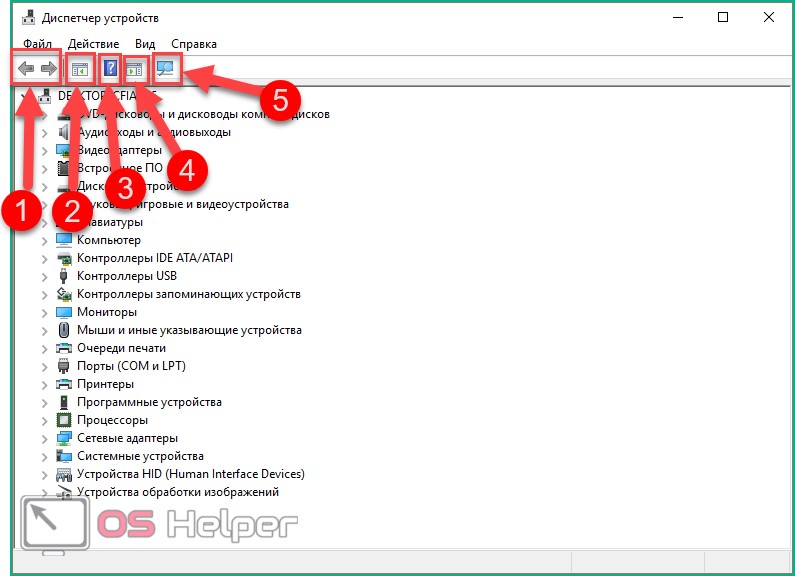Select the Очереди печати label
The height and width of the screenshot is (576, 795).
point(121,348)
